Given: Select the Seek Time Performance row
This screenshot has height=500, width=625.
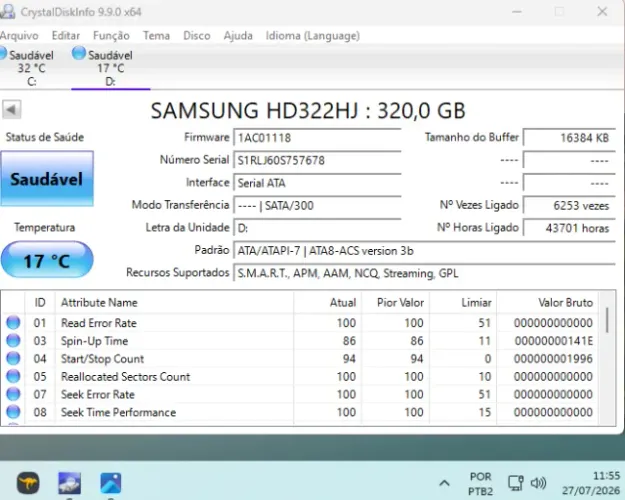Looking at the screenshot, I should (300, 412).
